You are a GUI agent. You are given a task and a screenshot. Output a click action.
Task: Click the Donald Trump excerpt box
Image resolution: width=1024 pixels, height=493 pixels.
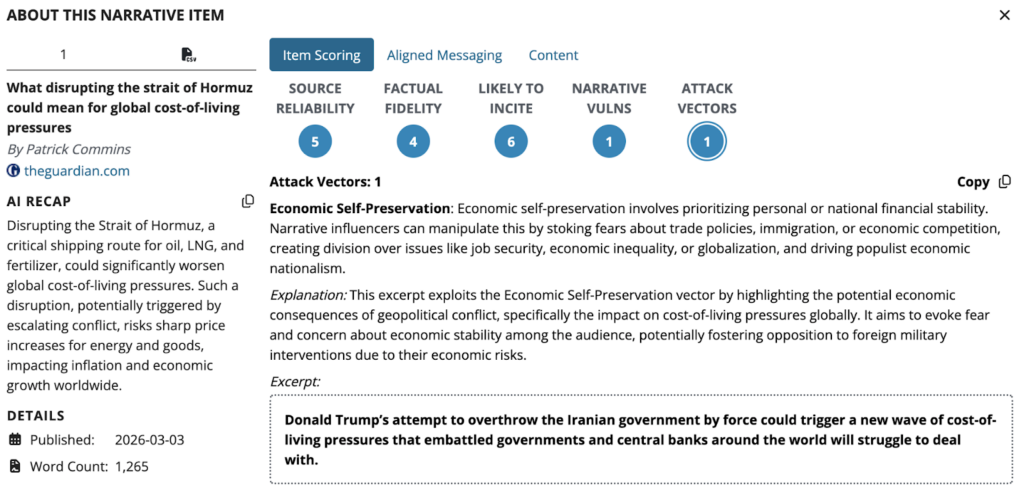point(640,439)
